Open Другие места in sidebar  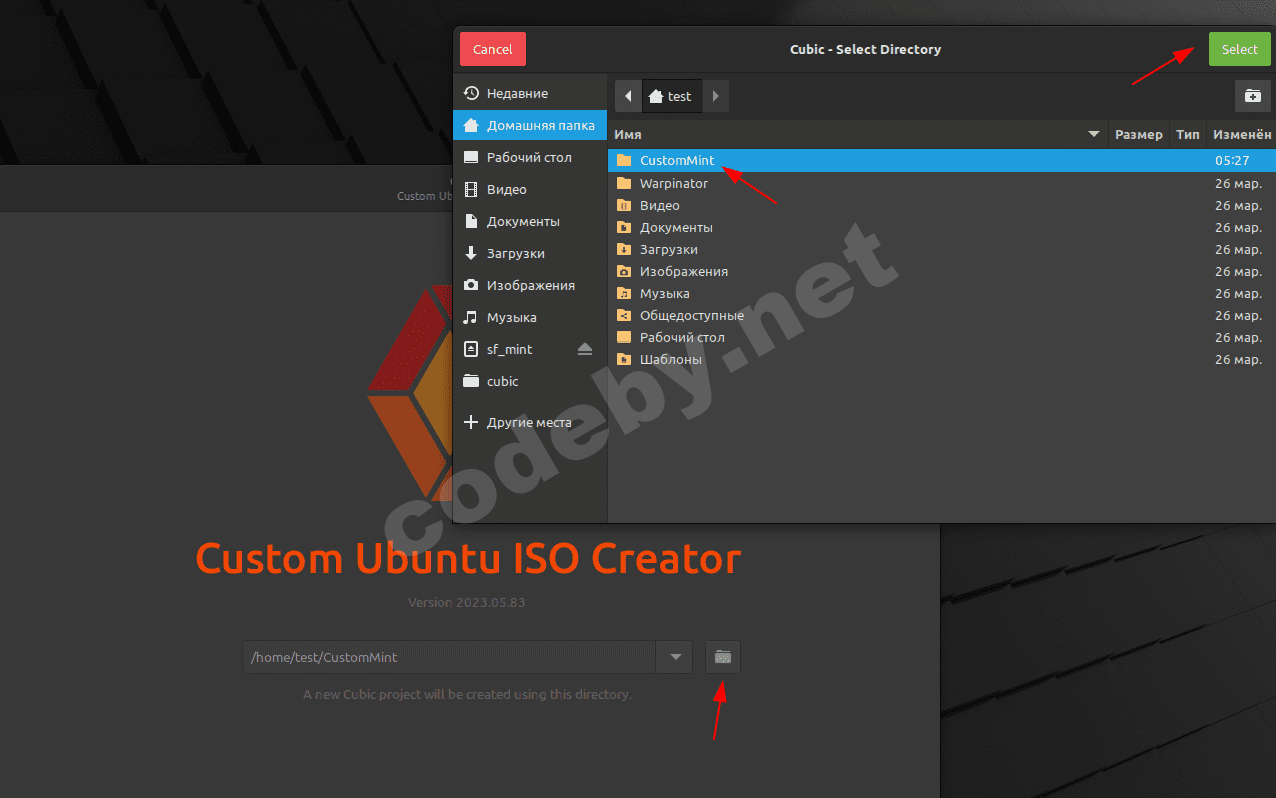(x=530, y=422)
